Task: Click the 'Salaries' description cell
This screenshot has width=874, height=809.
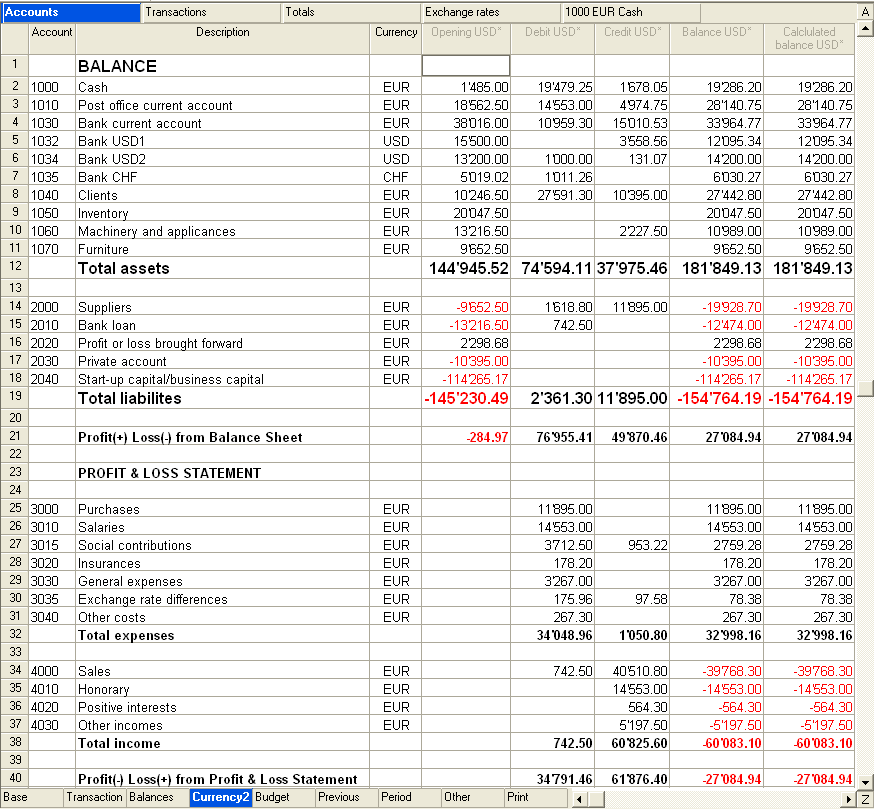Action: 222,527
